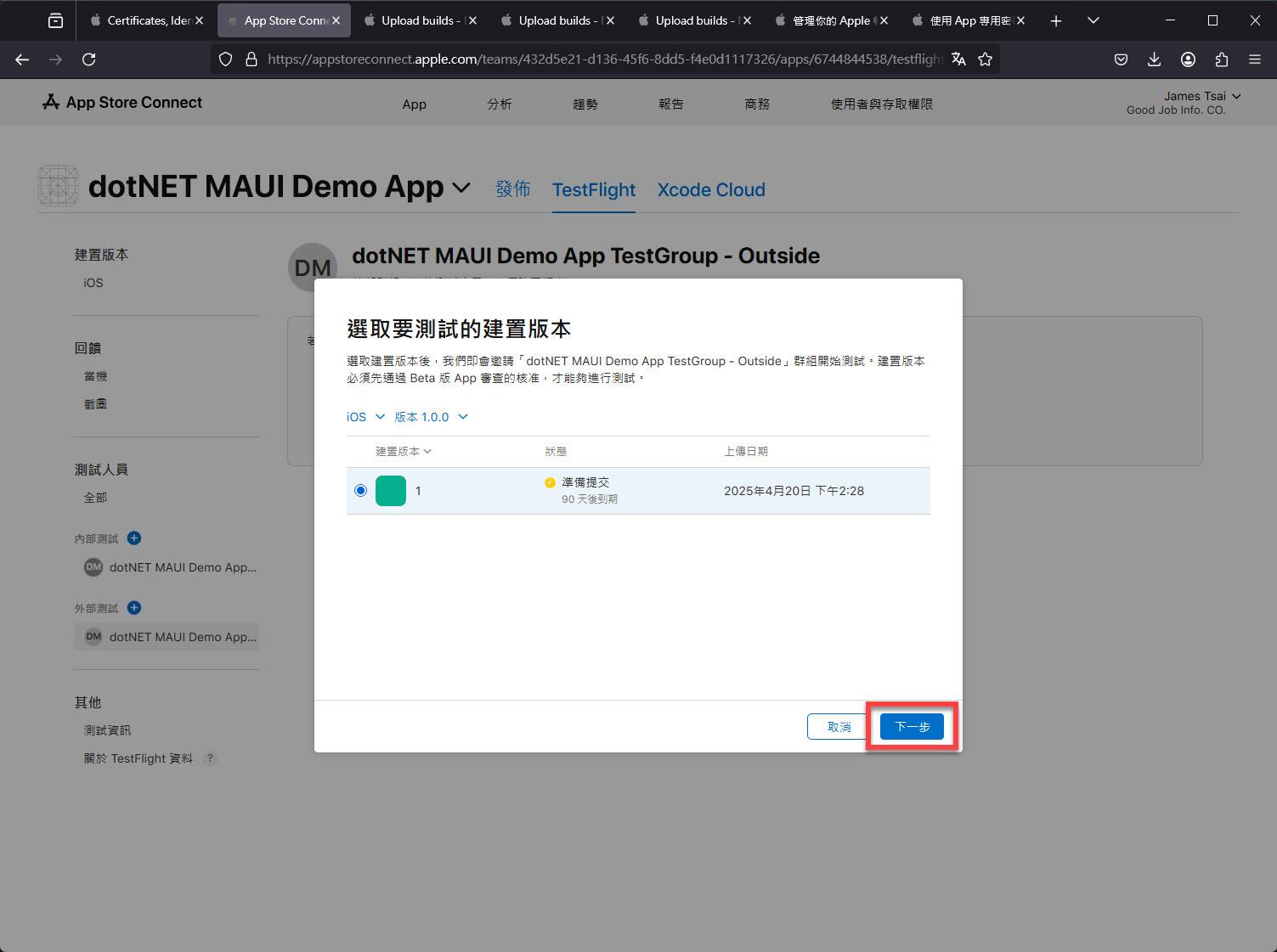Select iOS under 建置版本 in sidebar
Viewport: 1277px width, 952px height.
point(93,283)
